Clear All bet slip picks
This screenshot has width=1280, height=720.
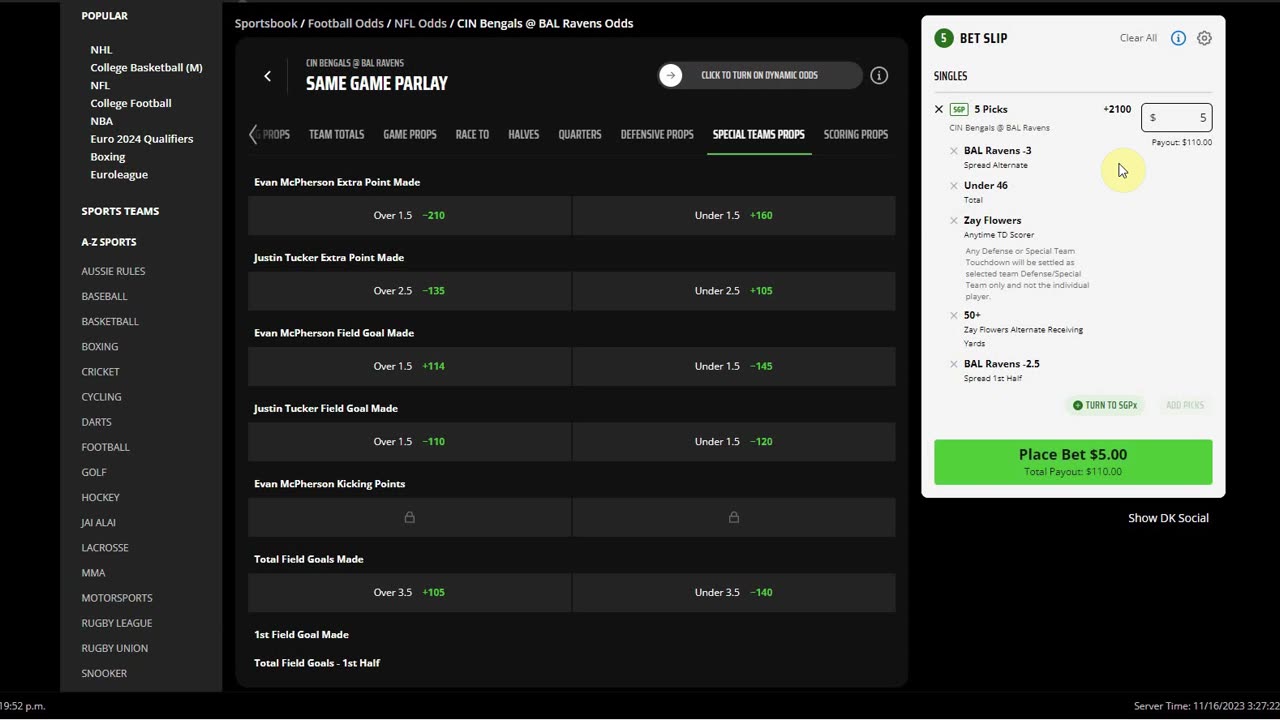1138,38
